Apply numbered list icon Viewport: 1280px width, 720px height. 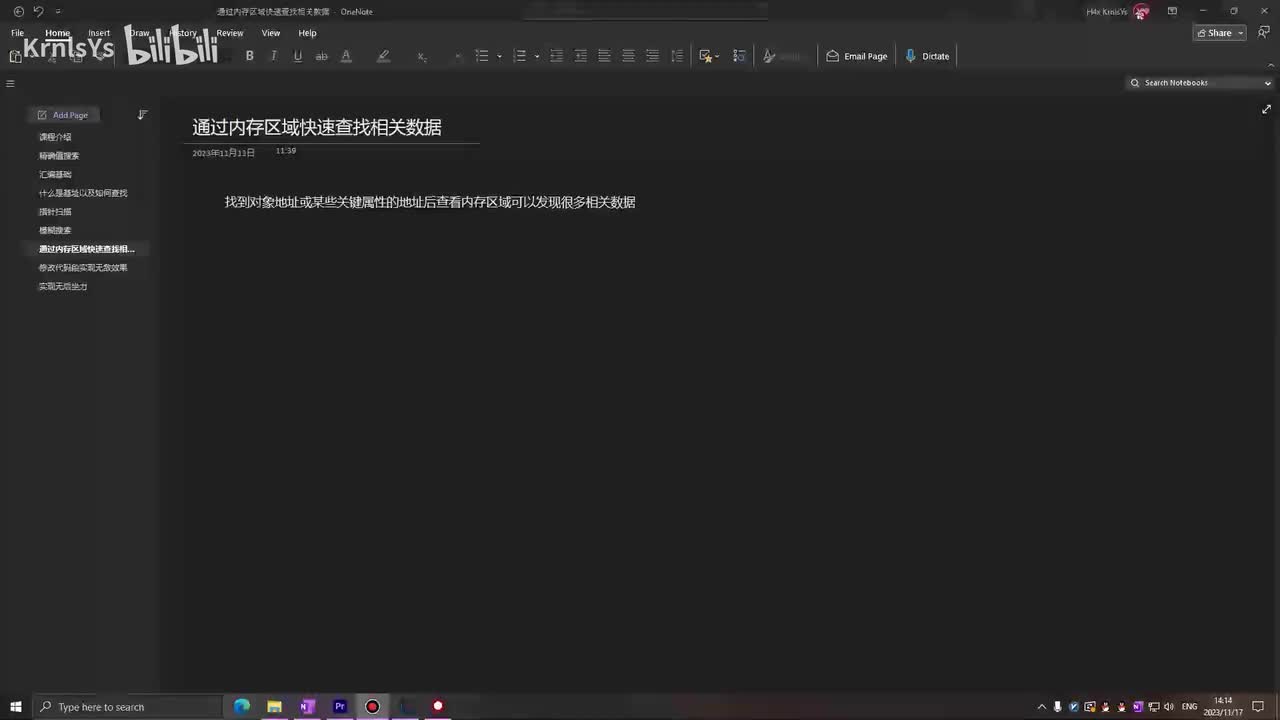[519, 56]
